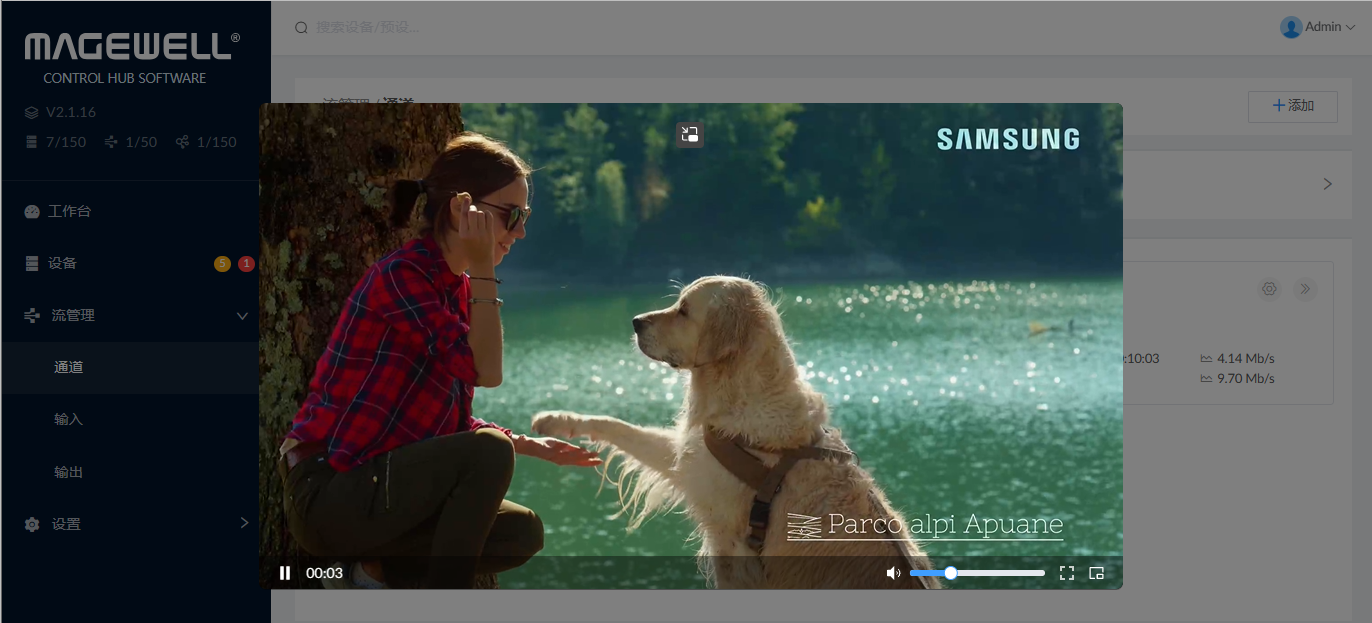Click the channel double-chevron icon
Viewport: 1372px width, 623px height.
(x=1304, y=289)
